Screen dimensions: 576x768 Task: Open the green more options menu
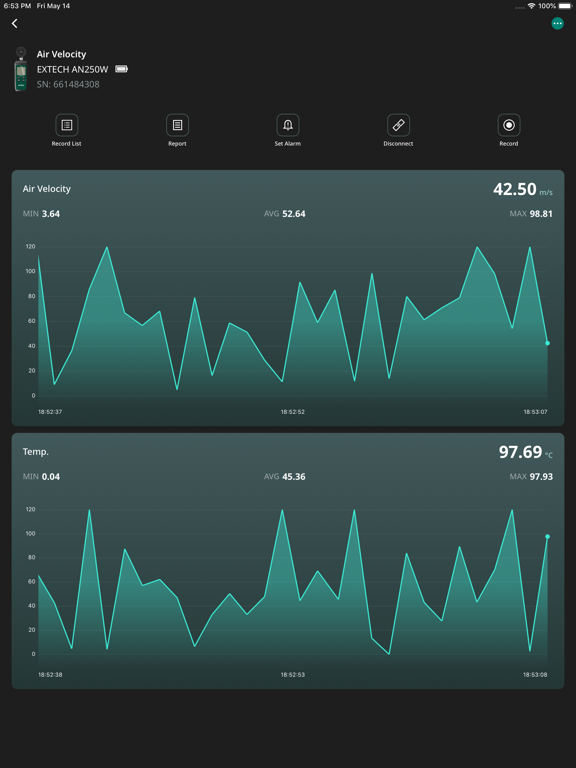pyautogui.click(x=557, y=24)
